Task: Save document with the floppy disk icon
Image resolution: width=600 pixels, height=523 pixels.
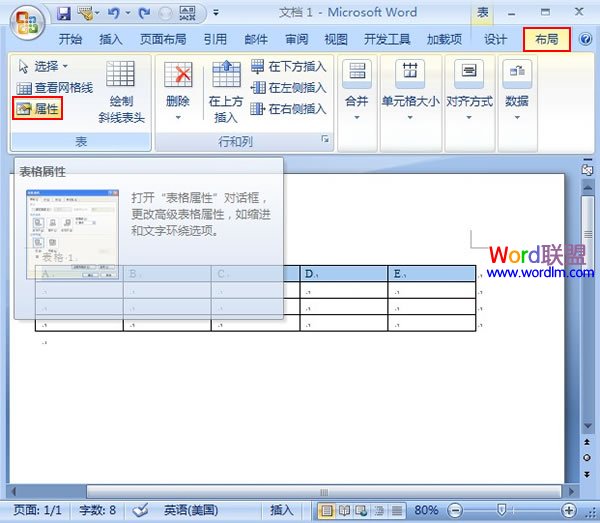Action: pos(64,13)
